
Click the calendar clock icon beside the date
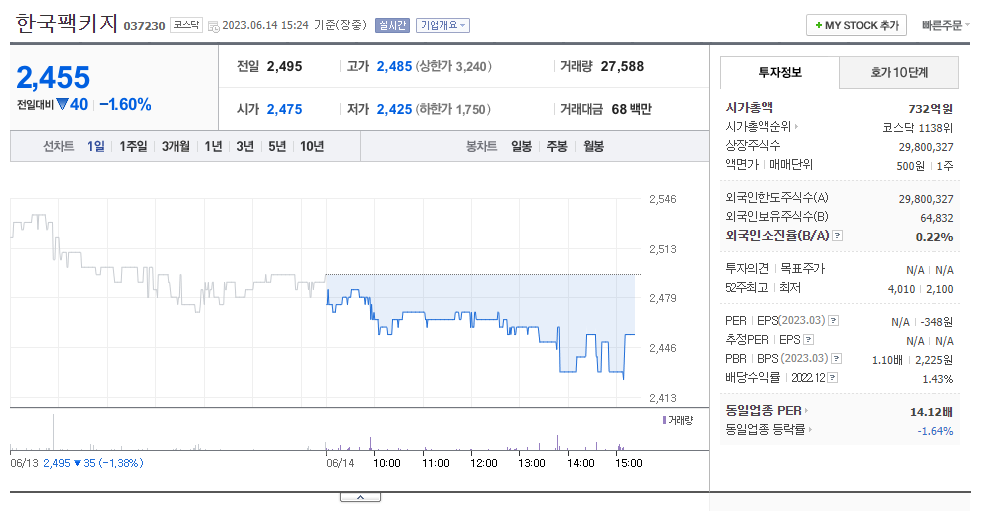tap(213, 26)
